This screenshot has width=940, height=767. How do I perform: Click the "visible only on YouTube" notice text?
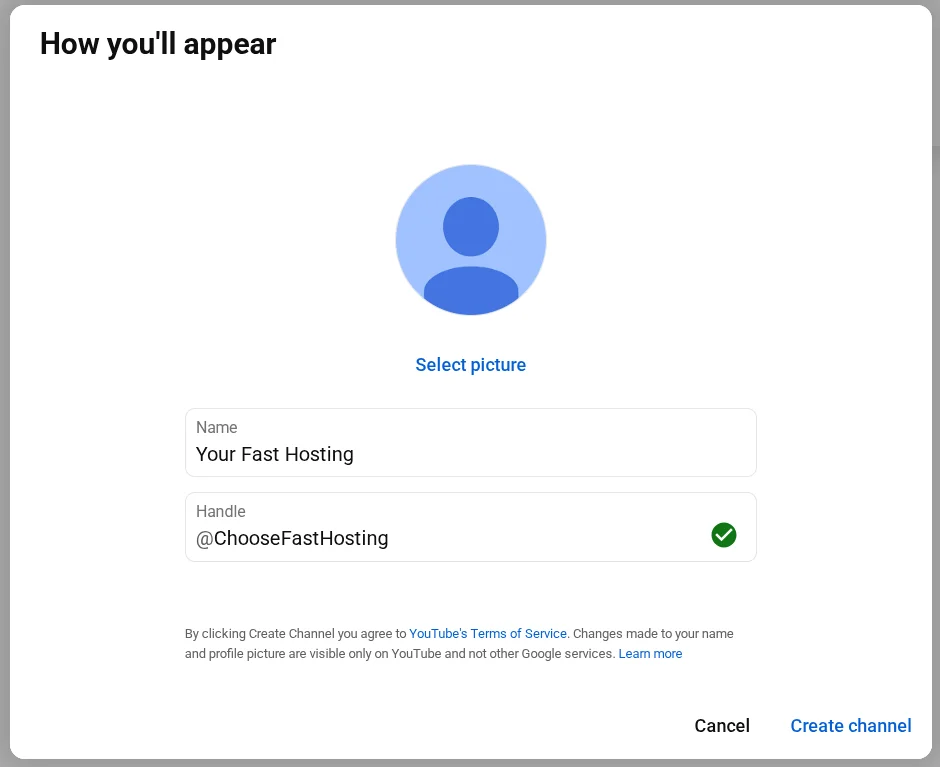tap(400, 653)
